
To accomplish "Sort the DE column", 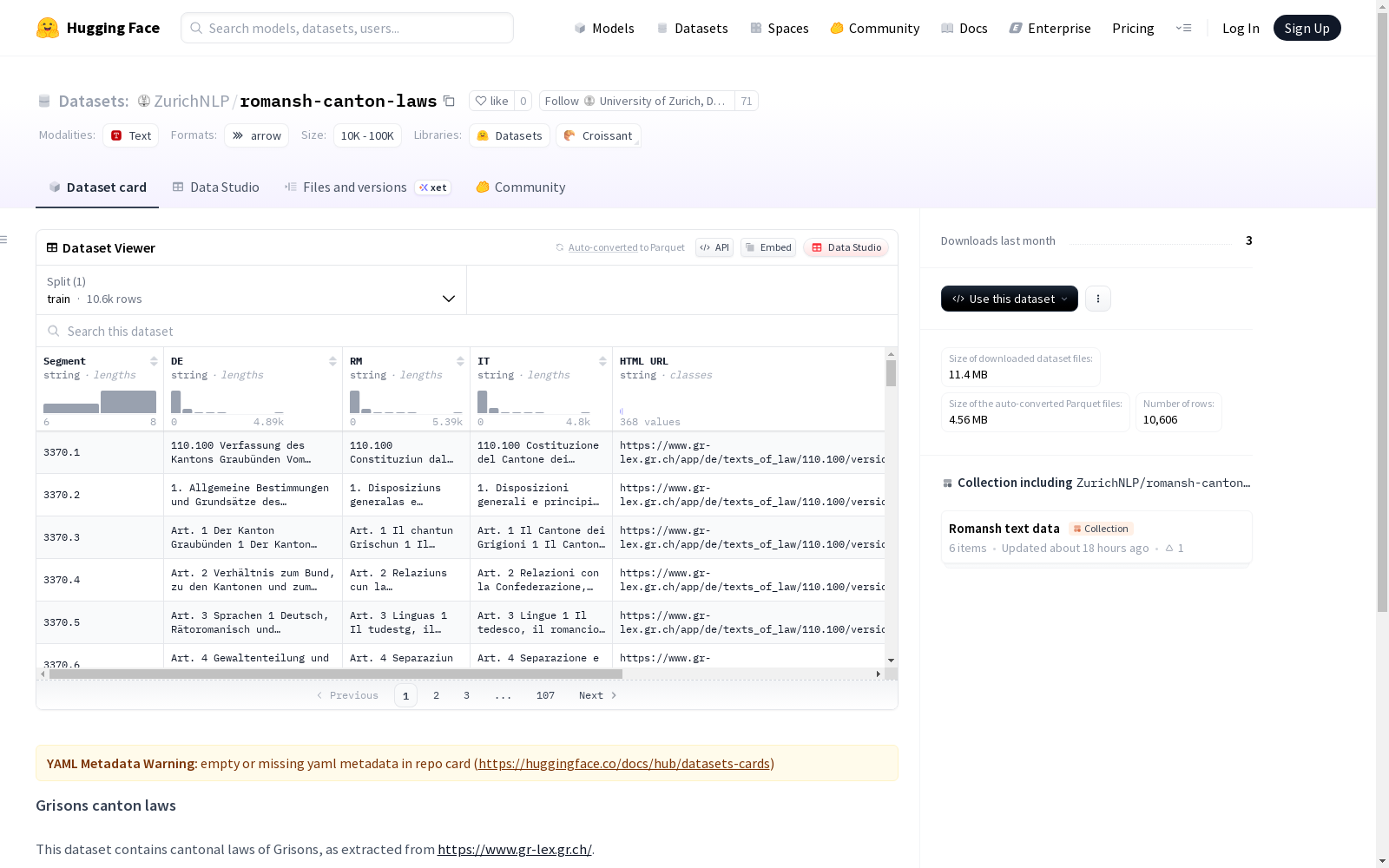I will coord(332,361).
